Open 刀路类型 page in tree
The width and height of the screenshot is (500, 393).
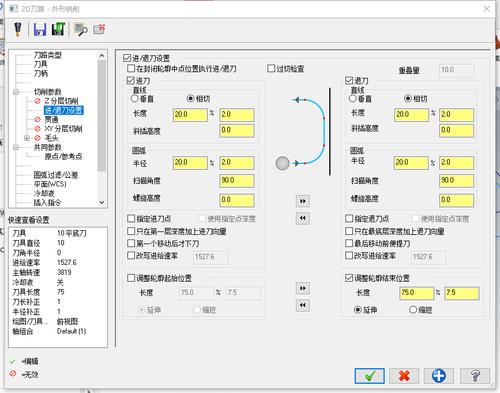(x=47, y=55)
